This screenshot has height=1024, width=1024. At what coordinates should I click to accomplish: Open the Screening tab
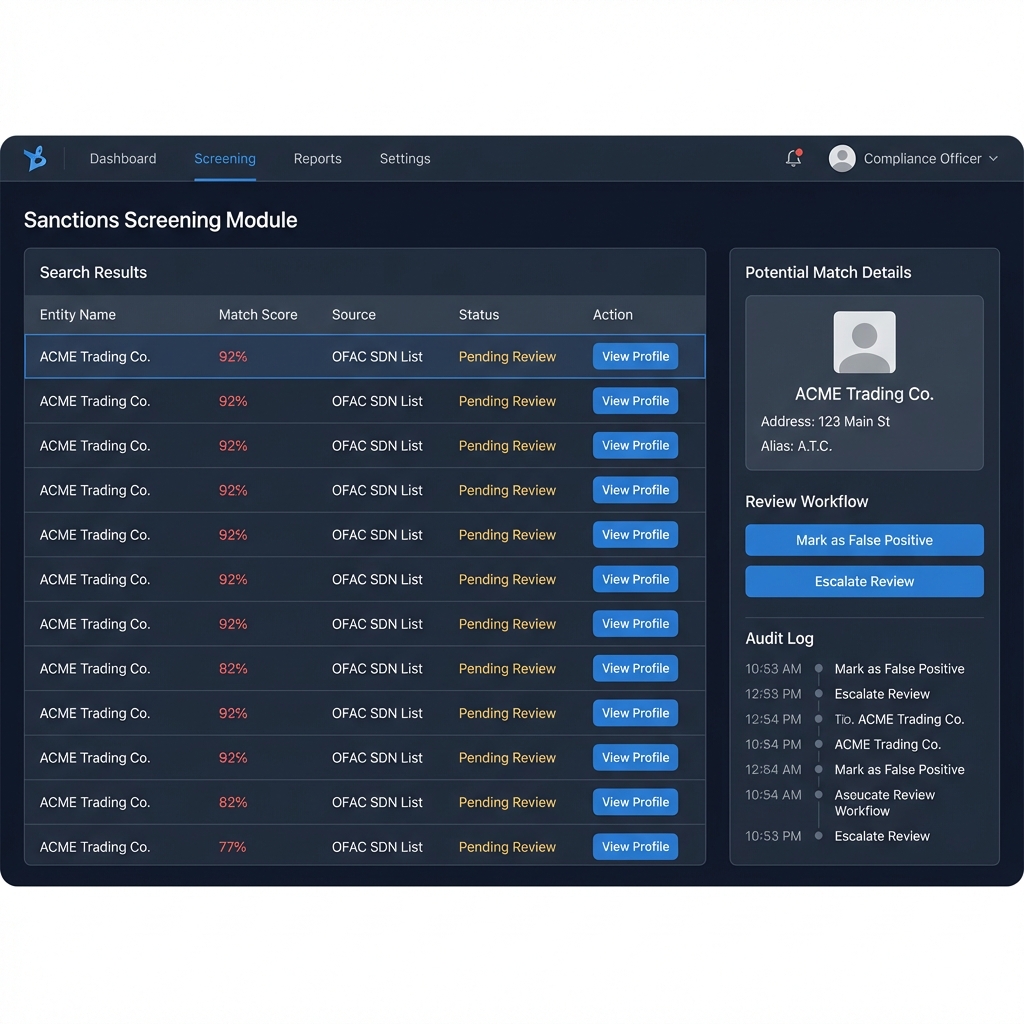(224, 158)
